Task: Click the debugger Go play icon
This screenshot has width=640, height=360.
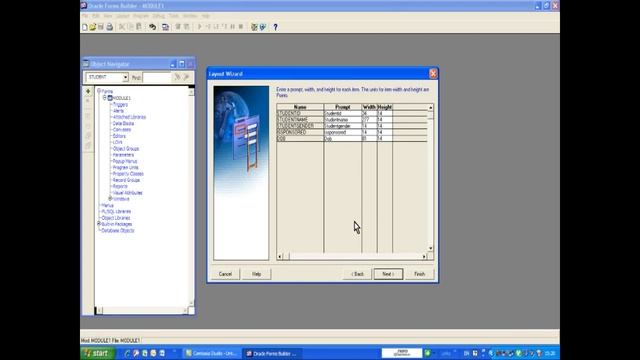Action: [200, 27]
